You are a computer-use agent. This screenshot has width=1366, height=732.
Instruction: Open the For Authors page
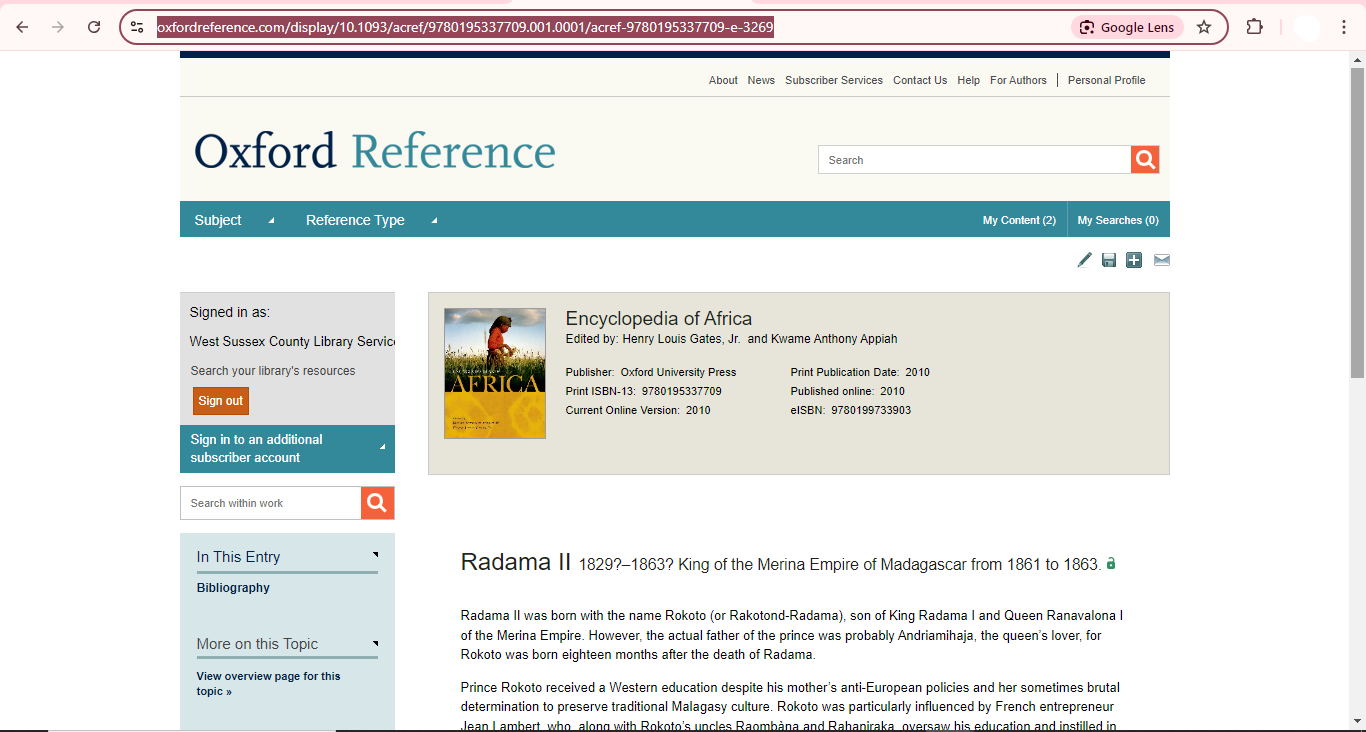click(x=1018, y=80)
